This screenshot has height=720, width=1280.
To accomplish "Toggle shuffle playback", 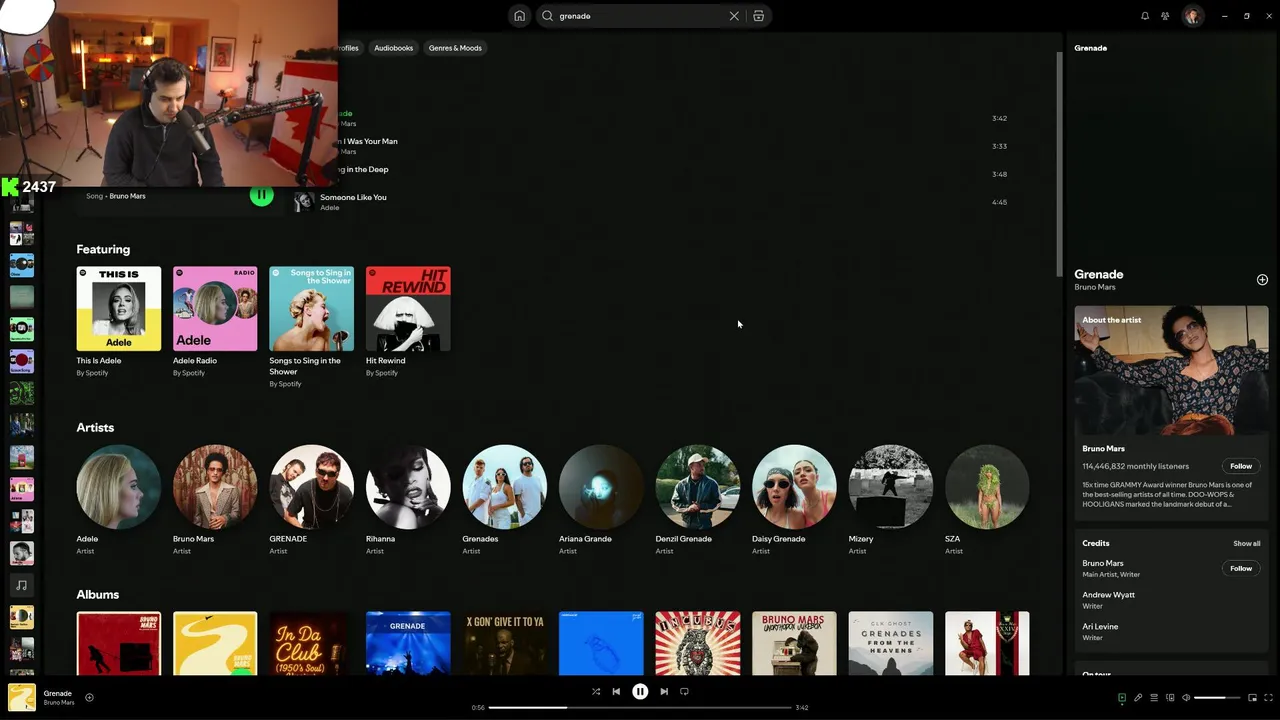I will click(x=596, y=691).
